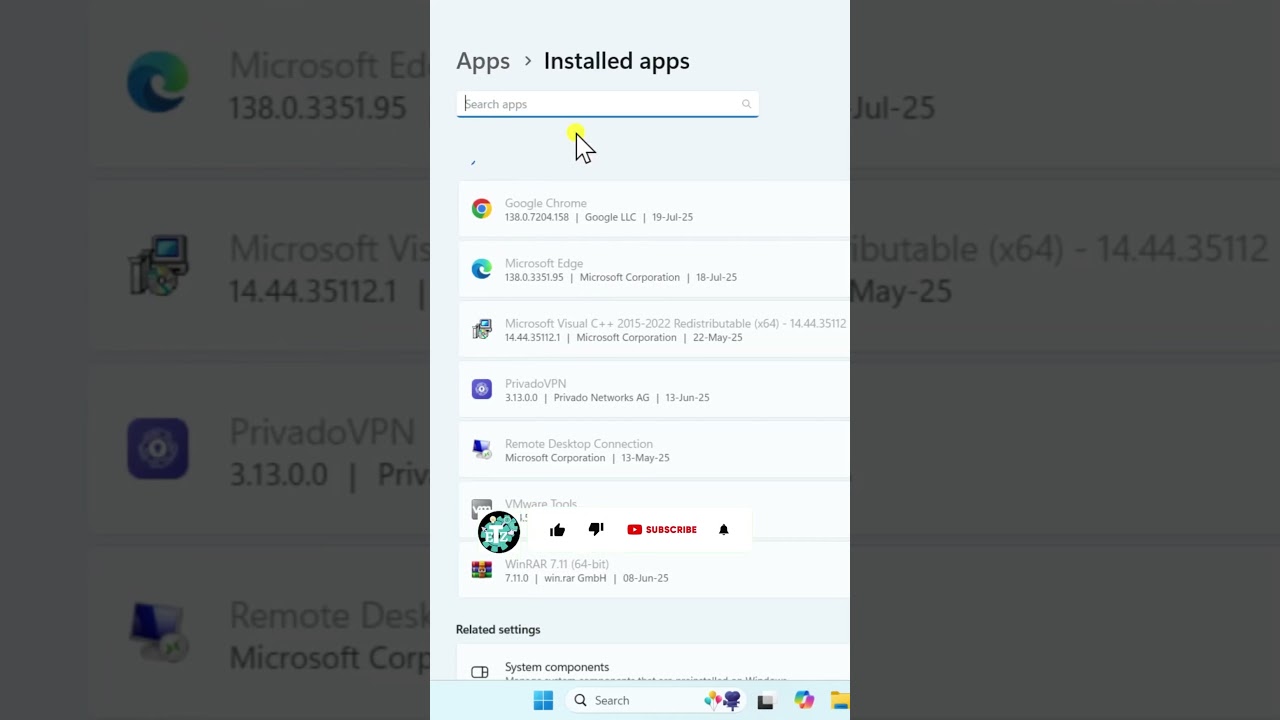Click the WinRAR app icon
The height and width of the screenshot is (720, 1280).
(x=482, y=570)
